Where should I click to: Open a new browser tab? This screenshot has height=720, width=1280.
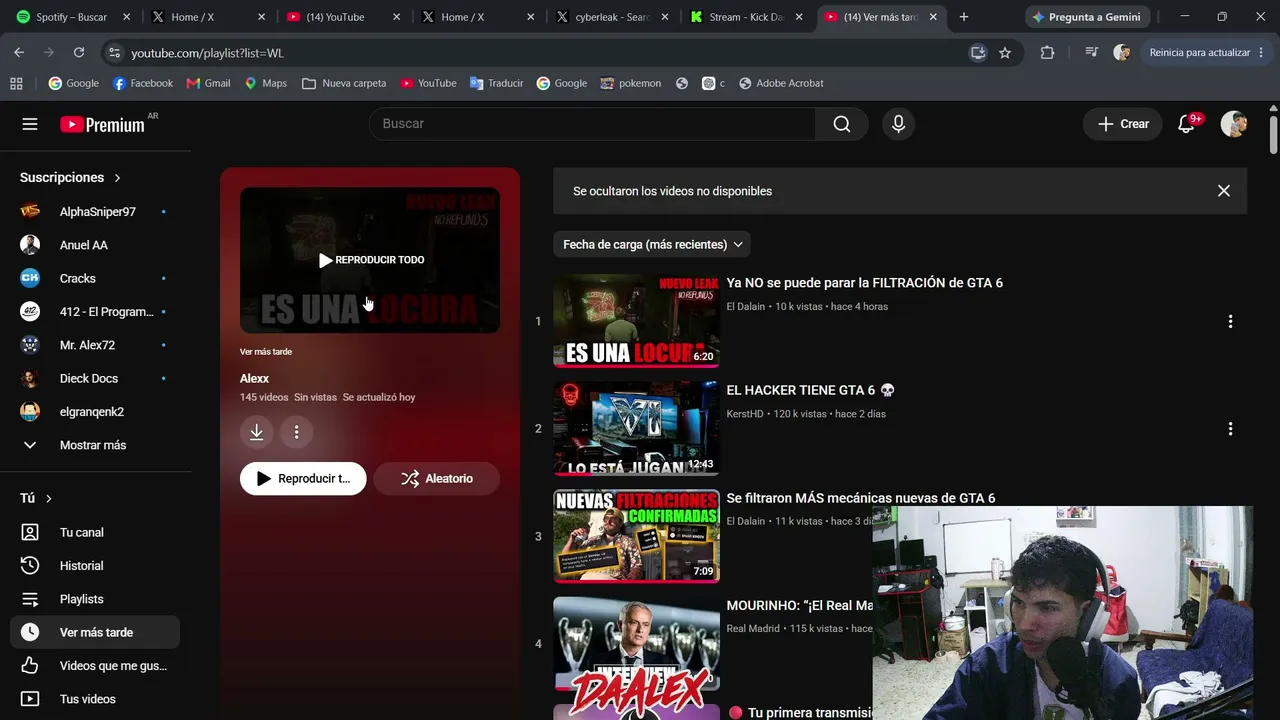tap(964, 17)
